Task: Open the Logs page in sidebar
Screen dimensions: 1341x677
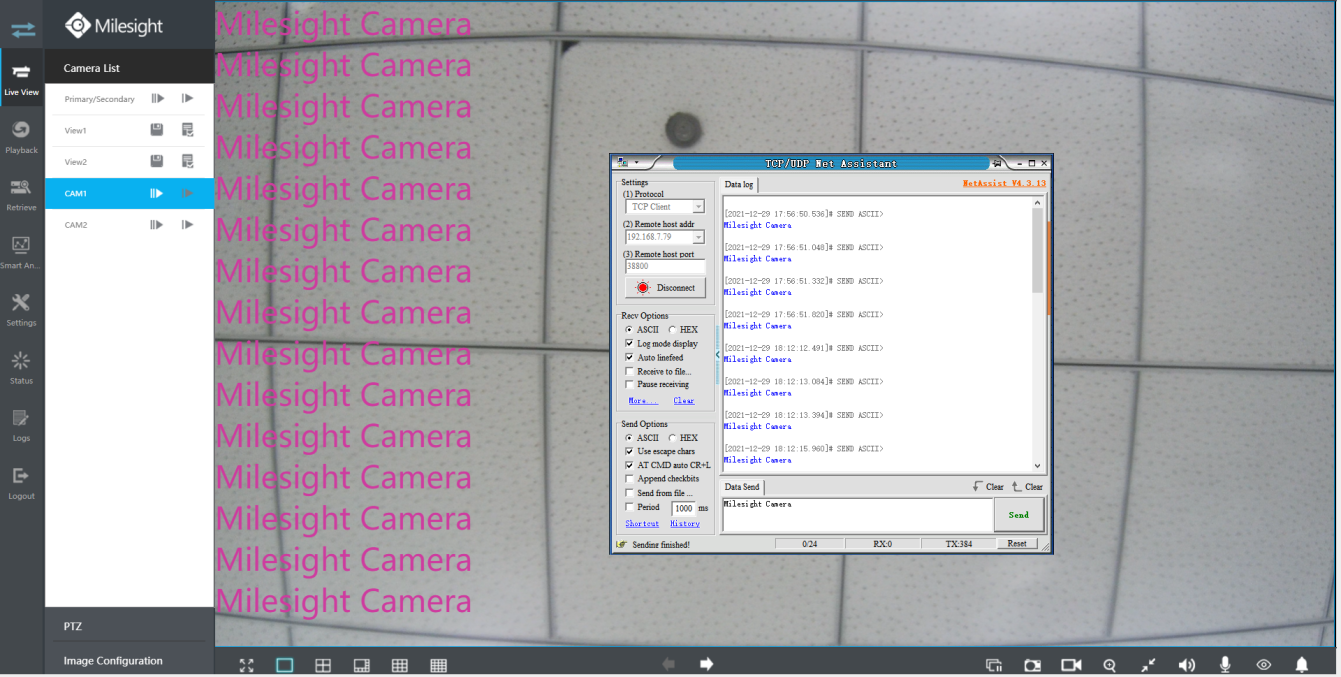Action: coord(21,425)
